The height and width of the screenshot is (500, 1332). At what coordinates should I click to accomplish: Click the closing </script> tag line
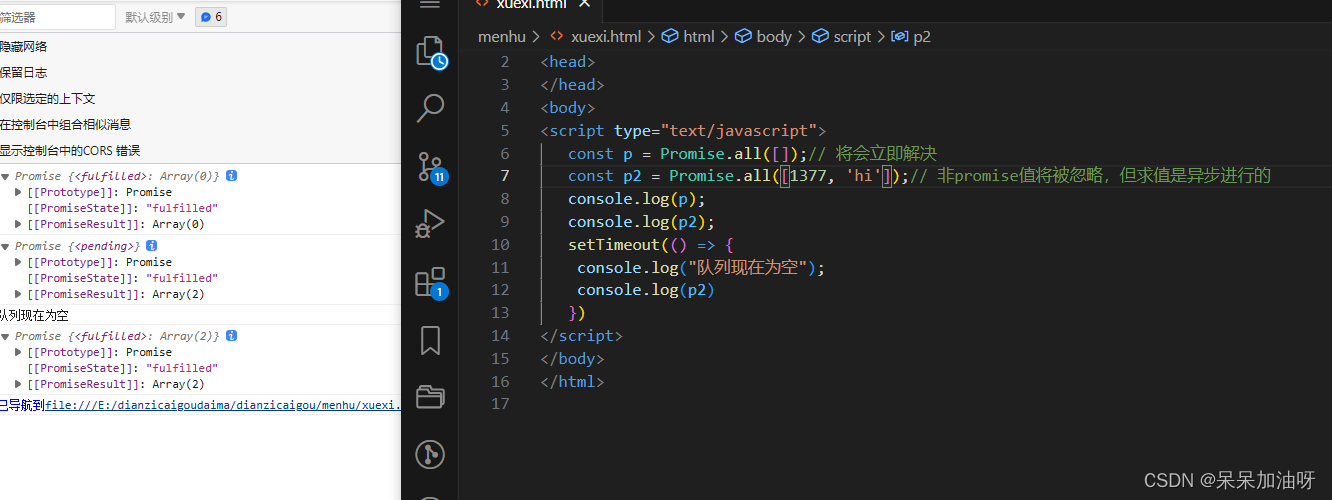pyautogui.click(x=581, y=336)
